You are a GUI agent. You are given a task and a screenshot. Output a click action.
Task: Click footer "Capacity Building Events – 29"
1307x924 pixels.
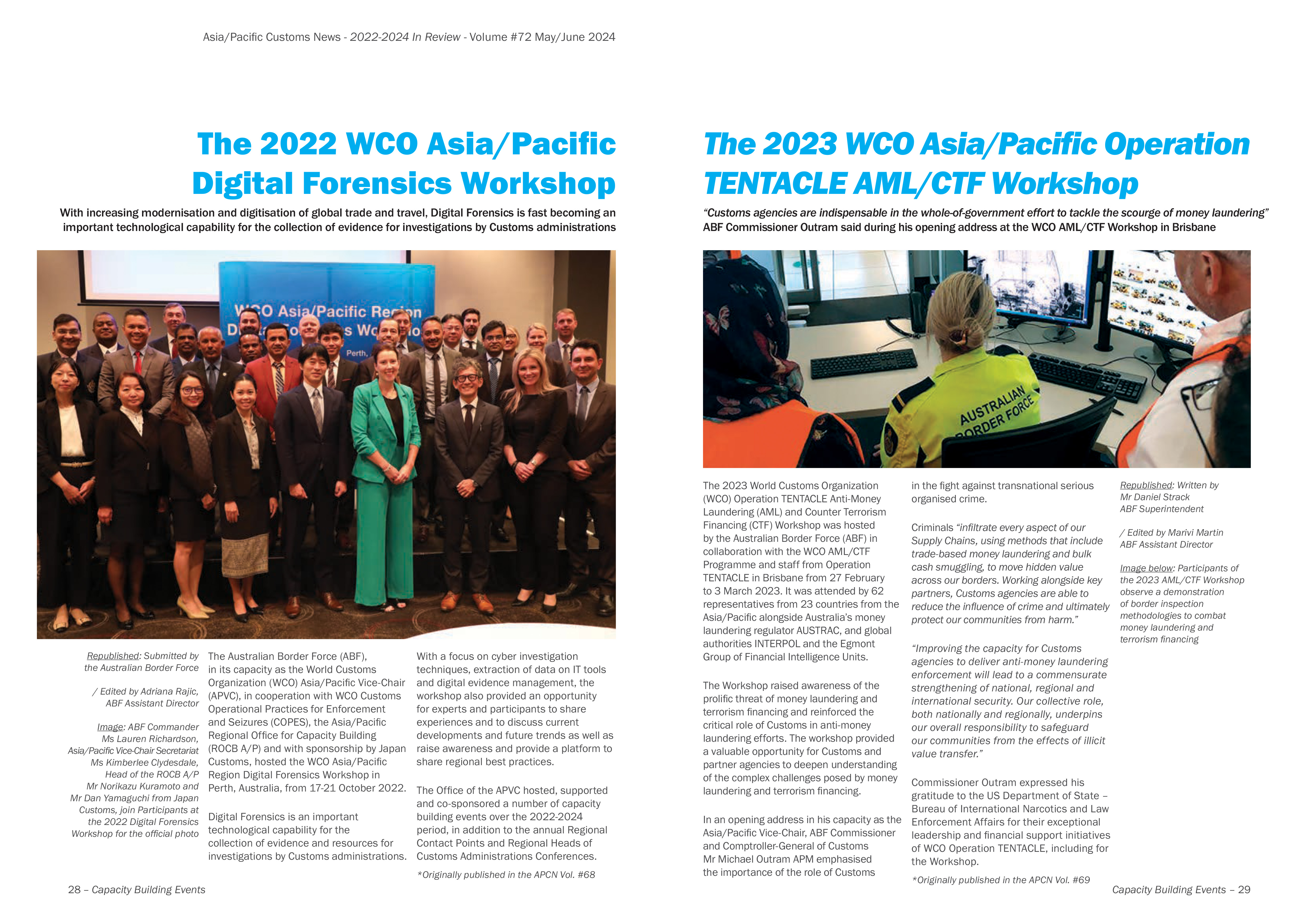[1181, 889]
